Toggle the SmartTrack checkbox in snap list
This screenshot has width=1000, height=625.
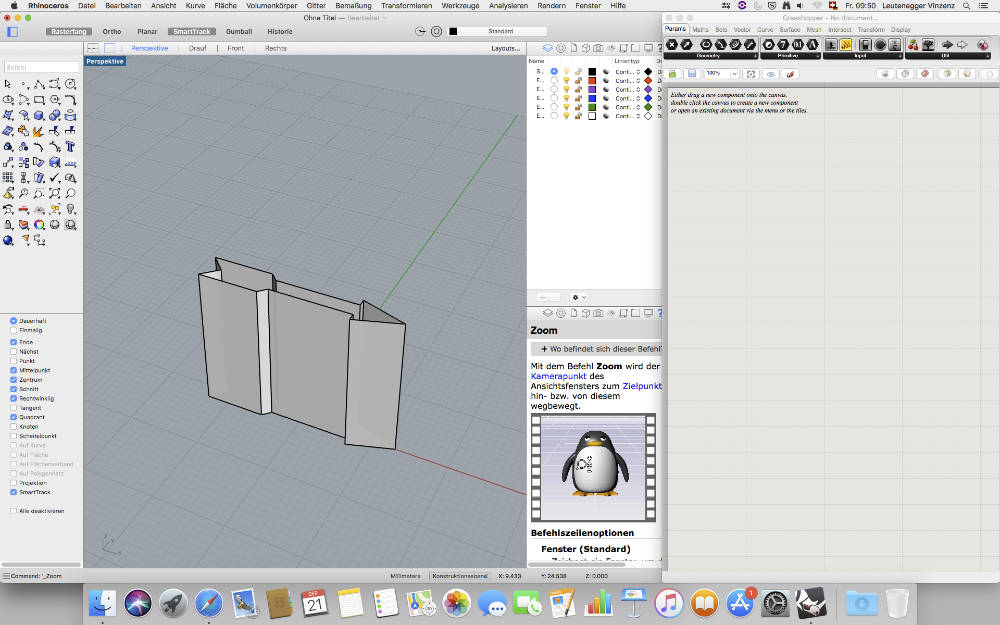[x=13, y=492]
